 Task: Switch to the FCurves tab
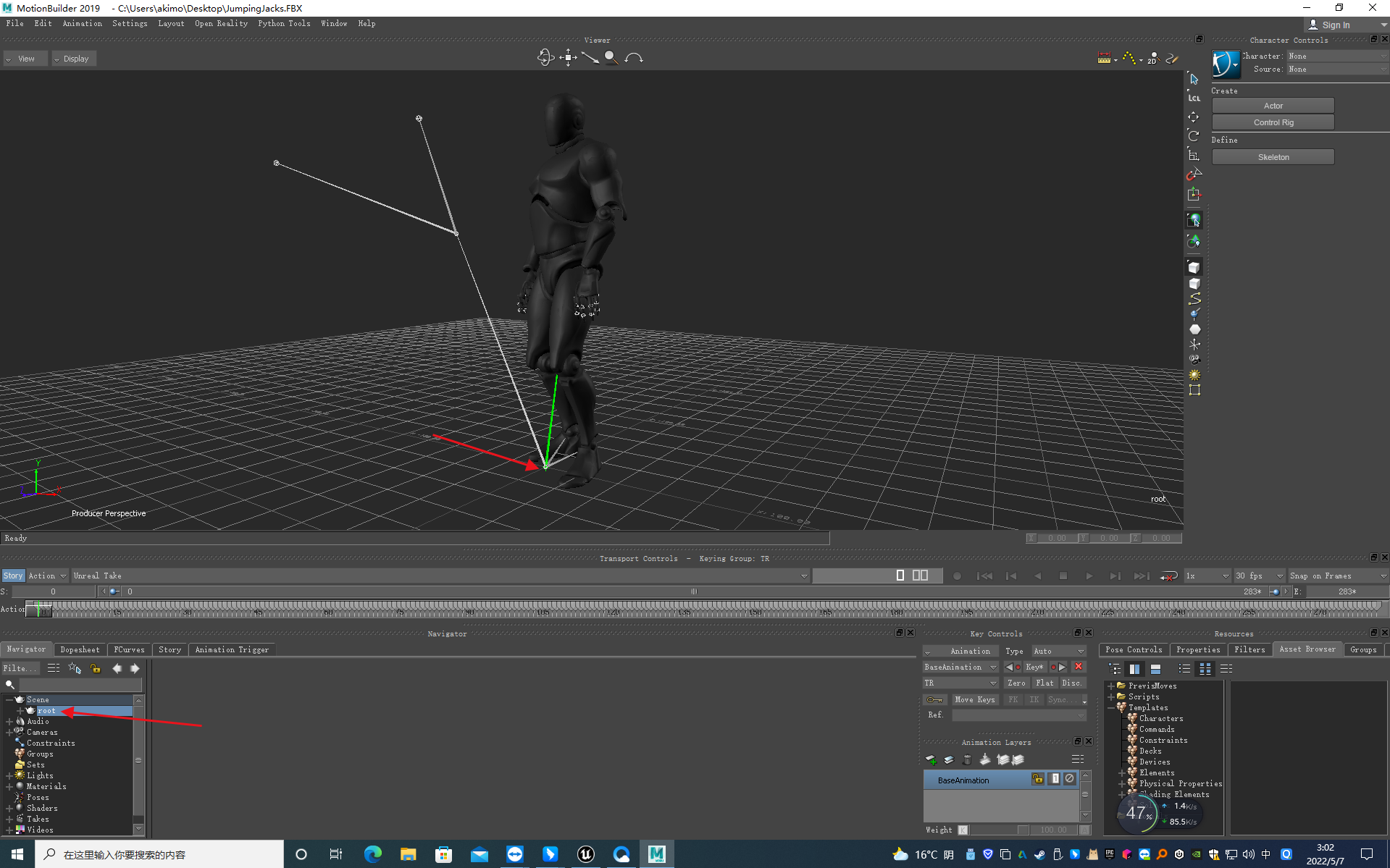pos(129,649)
